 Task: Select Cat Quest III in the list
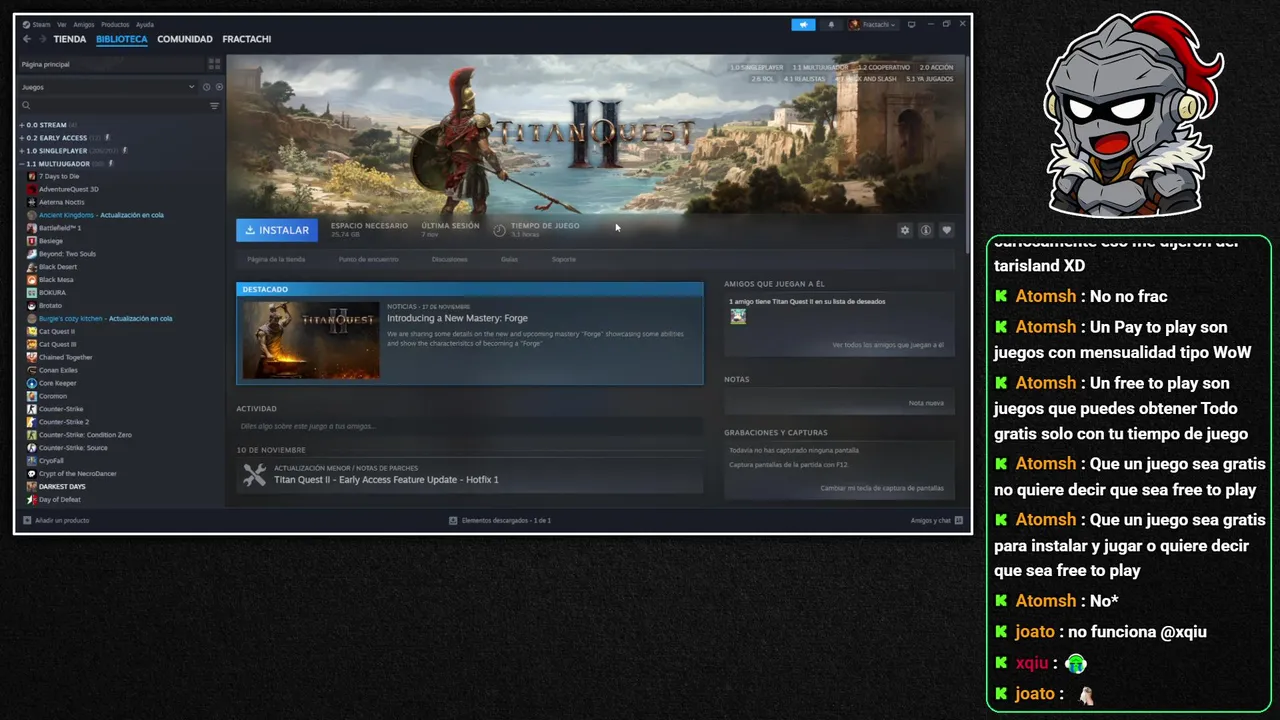coord(57,344)
